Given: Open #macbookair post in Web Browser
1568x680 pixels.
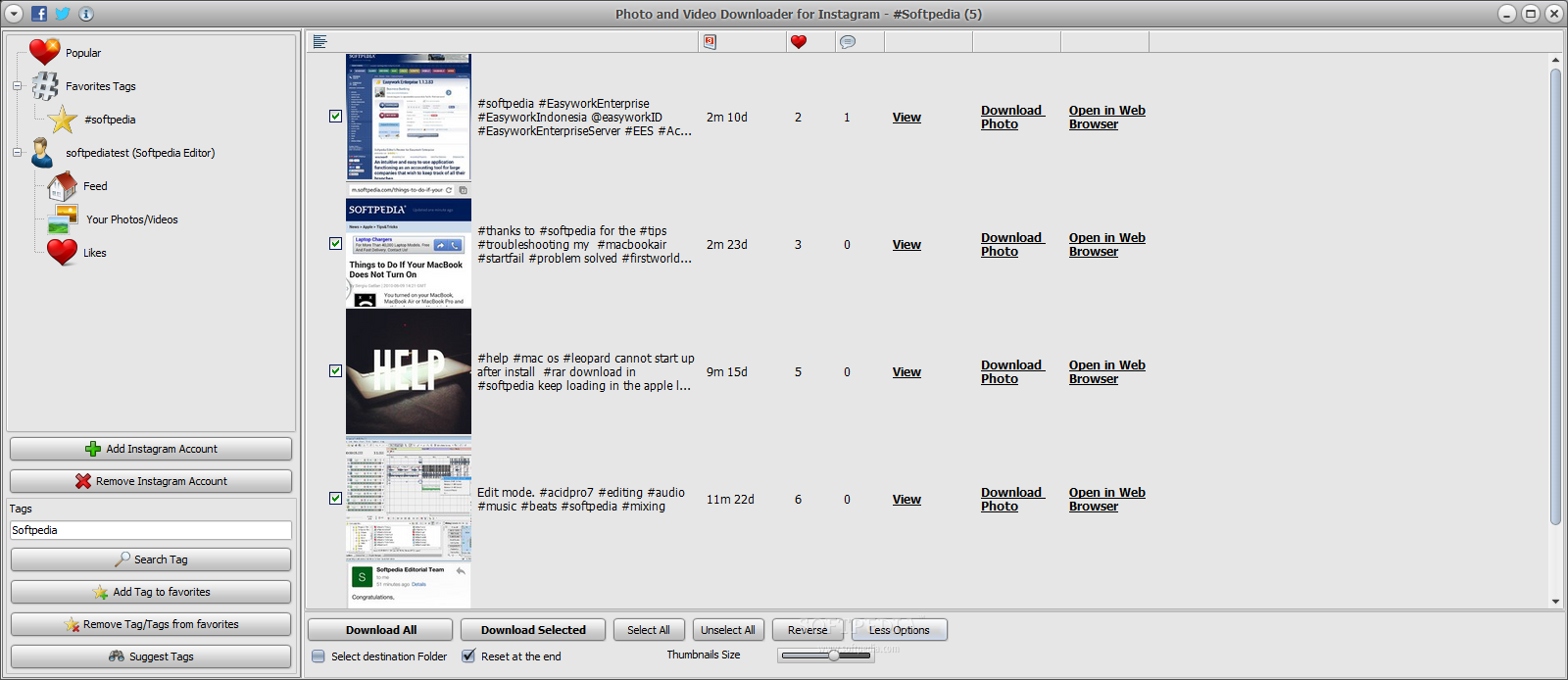Looking at the screenshot, I should tap(1107, 245).
